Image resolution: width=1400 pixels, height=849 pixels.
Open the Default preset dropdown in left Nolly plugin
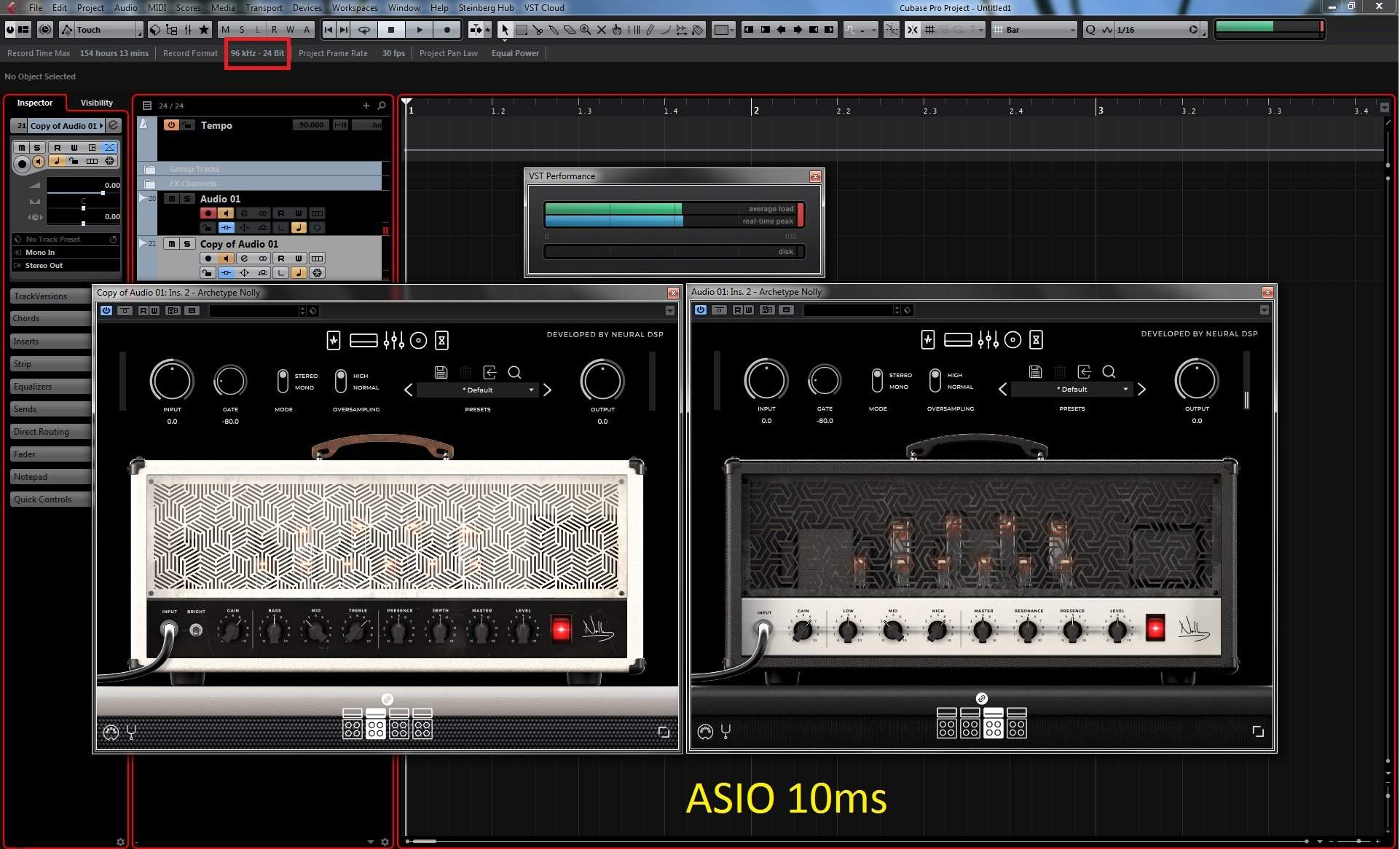click(x=478, y=390)
